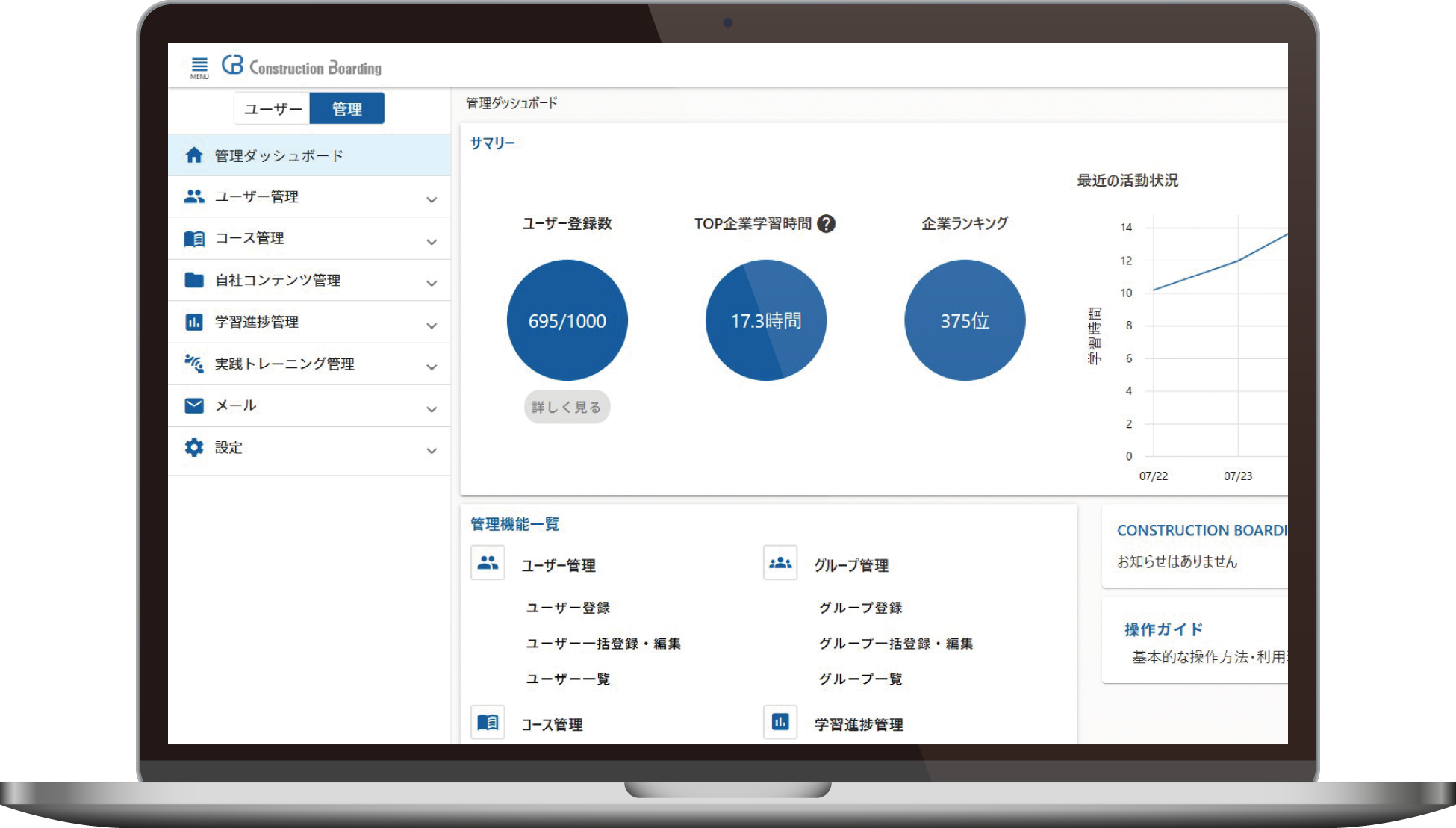Click the 学習進捗管理 chart icon in 管理機能一覧
The height and width of the screenshot is (828, 1456).
click(x=780, y=722)
